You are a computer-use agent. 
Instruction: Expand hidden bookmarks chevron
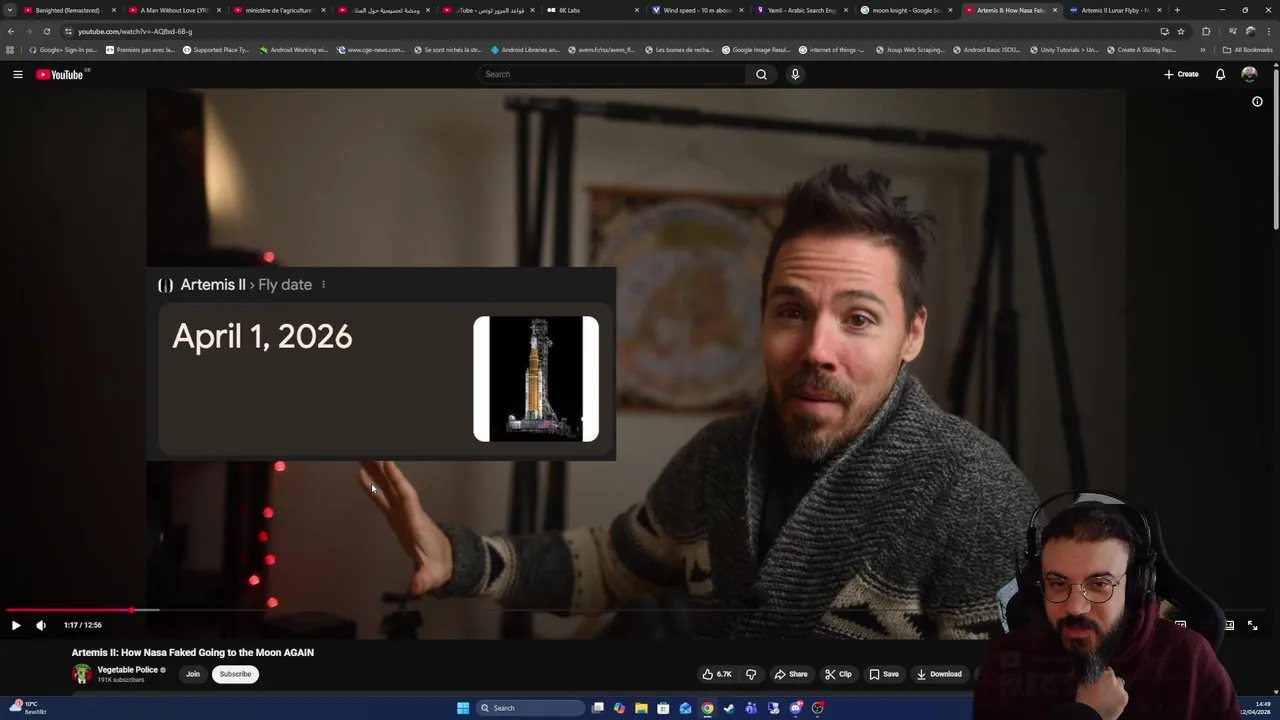(1203, 49)
